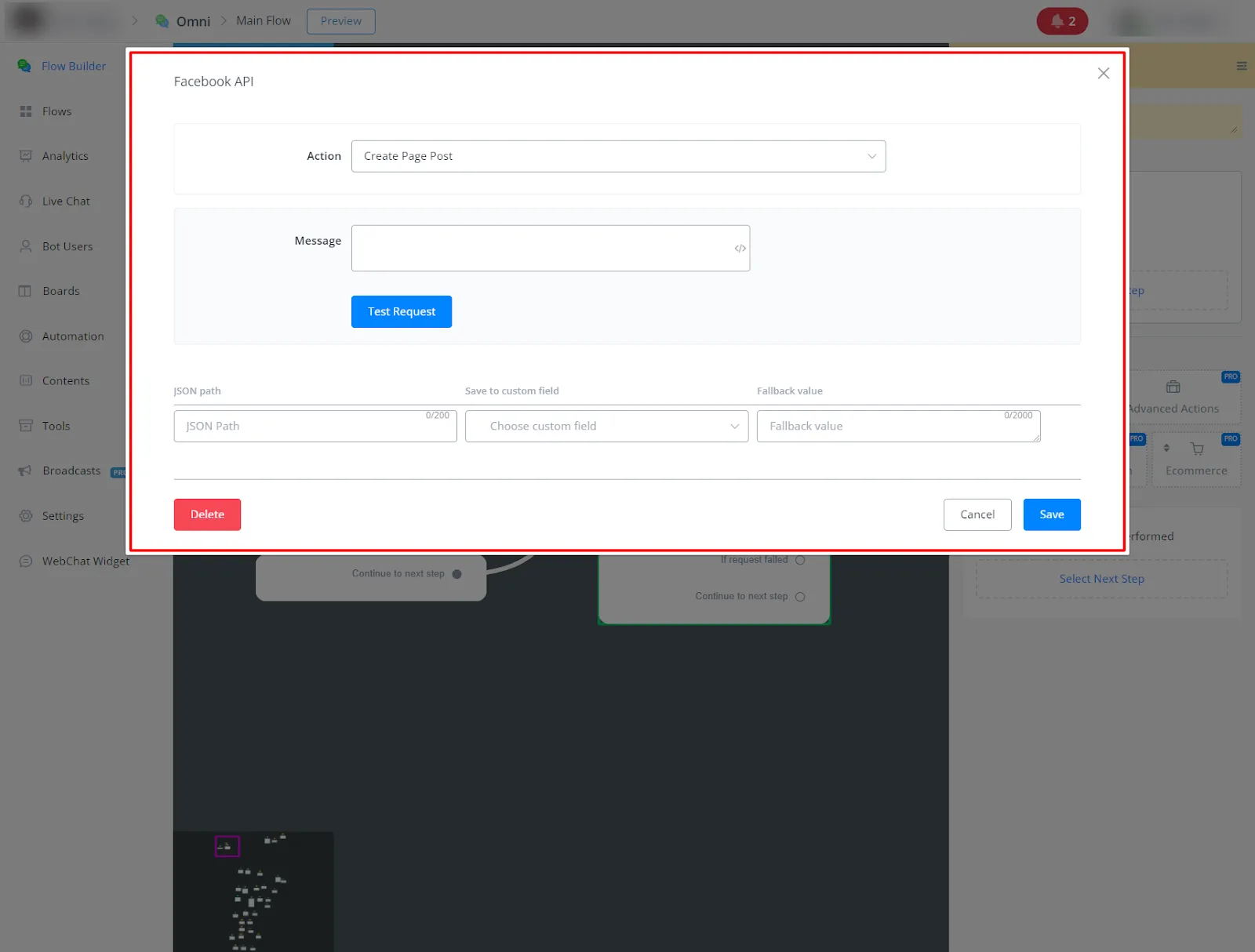Click Continue to next step circle below If request failed

(800, 597)
